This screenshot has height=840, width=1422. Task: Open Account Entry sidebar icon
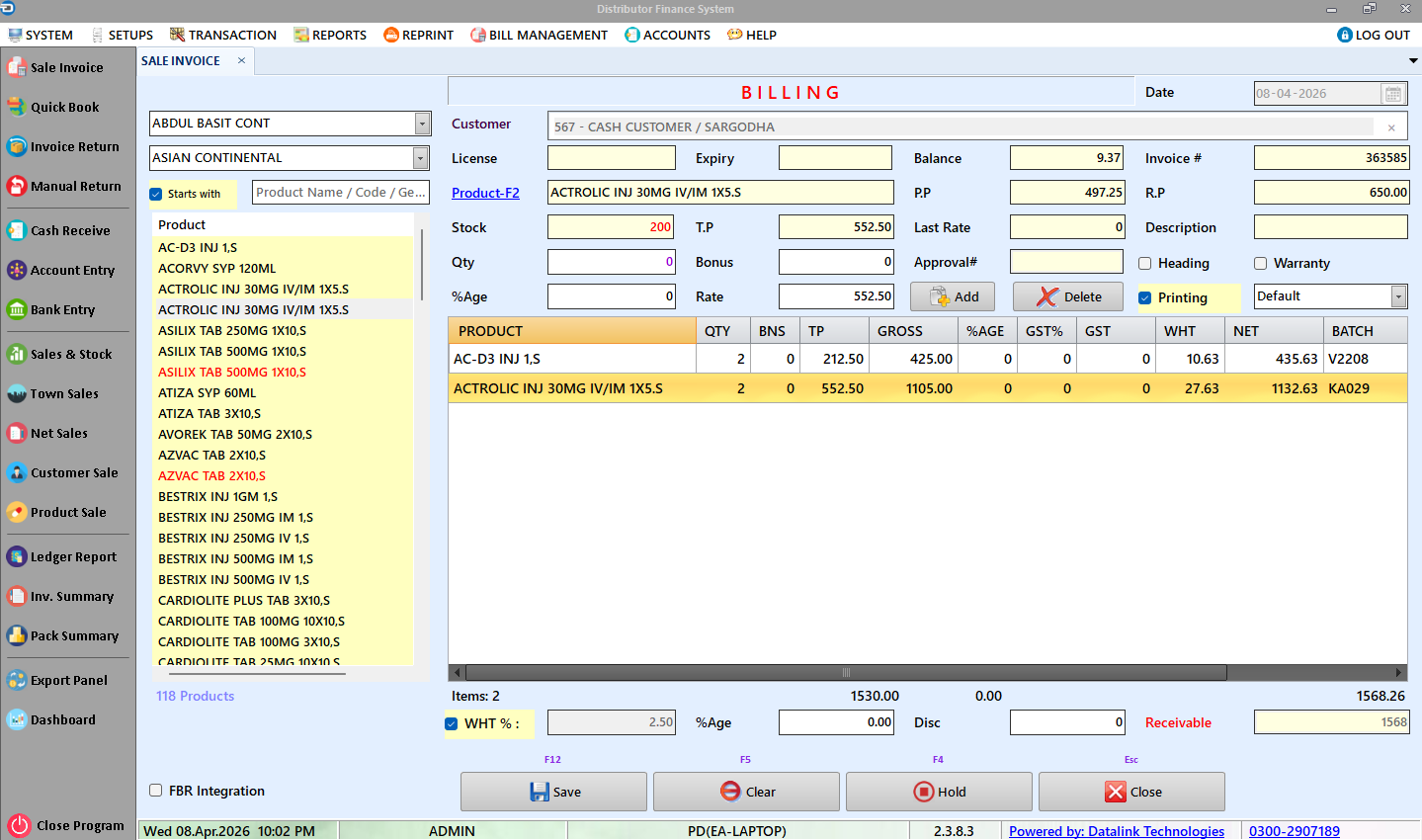click(16, 270)
